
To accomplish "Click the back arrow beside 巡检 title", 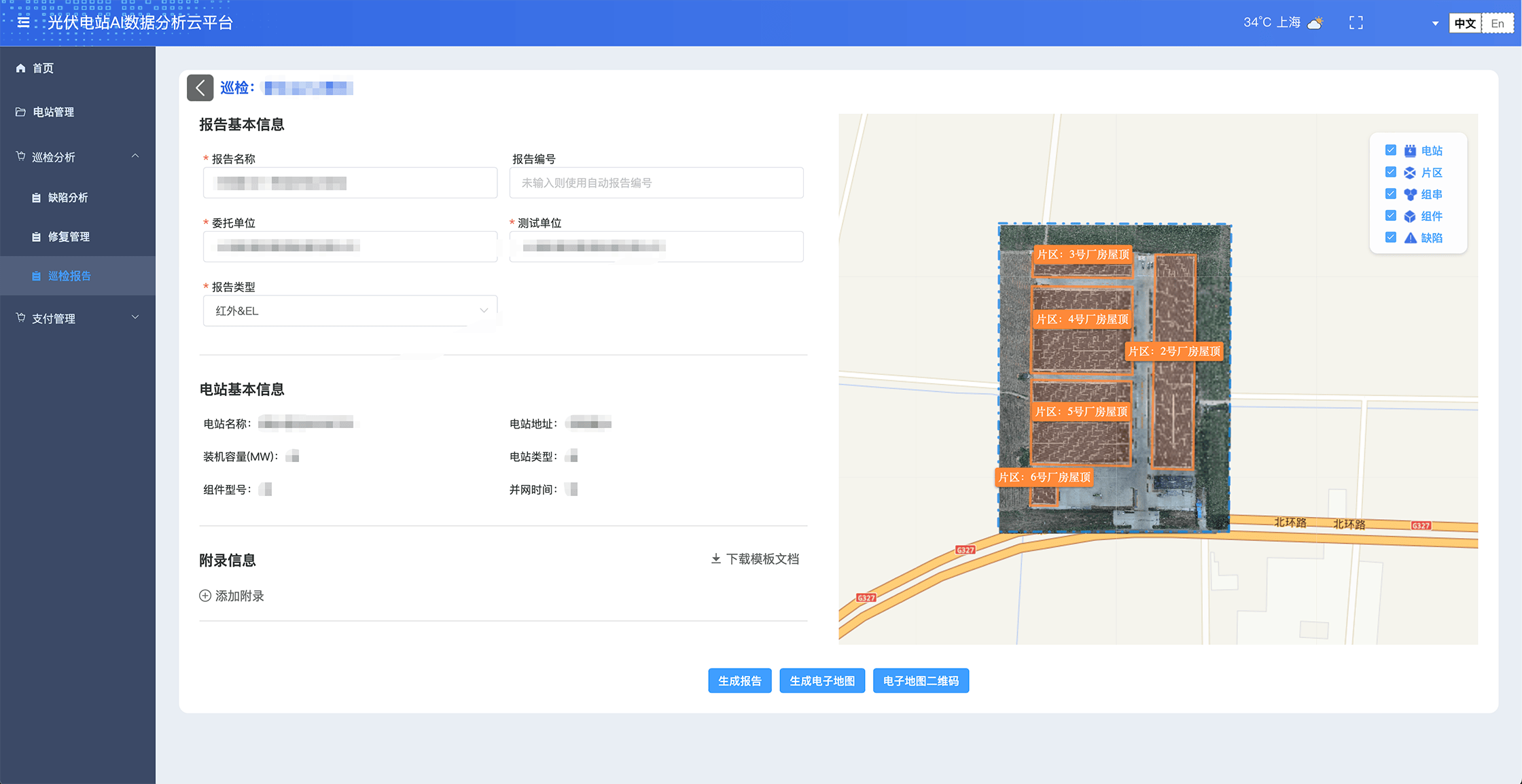I will [200, 88].
